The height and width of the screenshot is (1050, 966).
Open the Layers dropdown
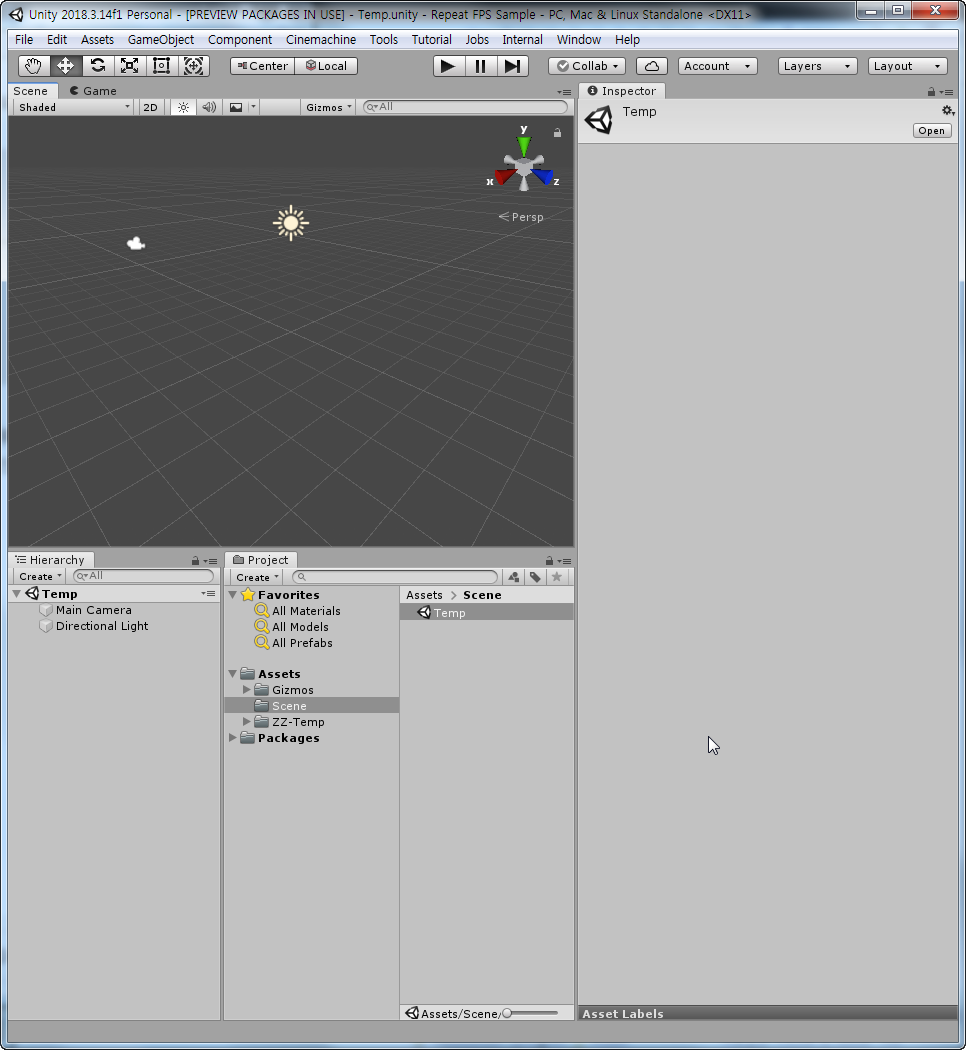(x=817, y=66)
